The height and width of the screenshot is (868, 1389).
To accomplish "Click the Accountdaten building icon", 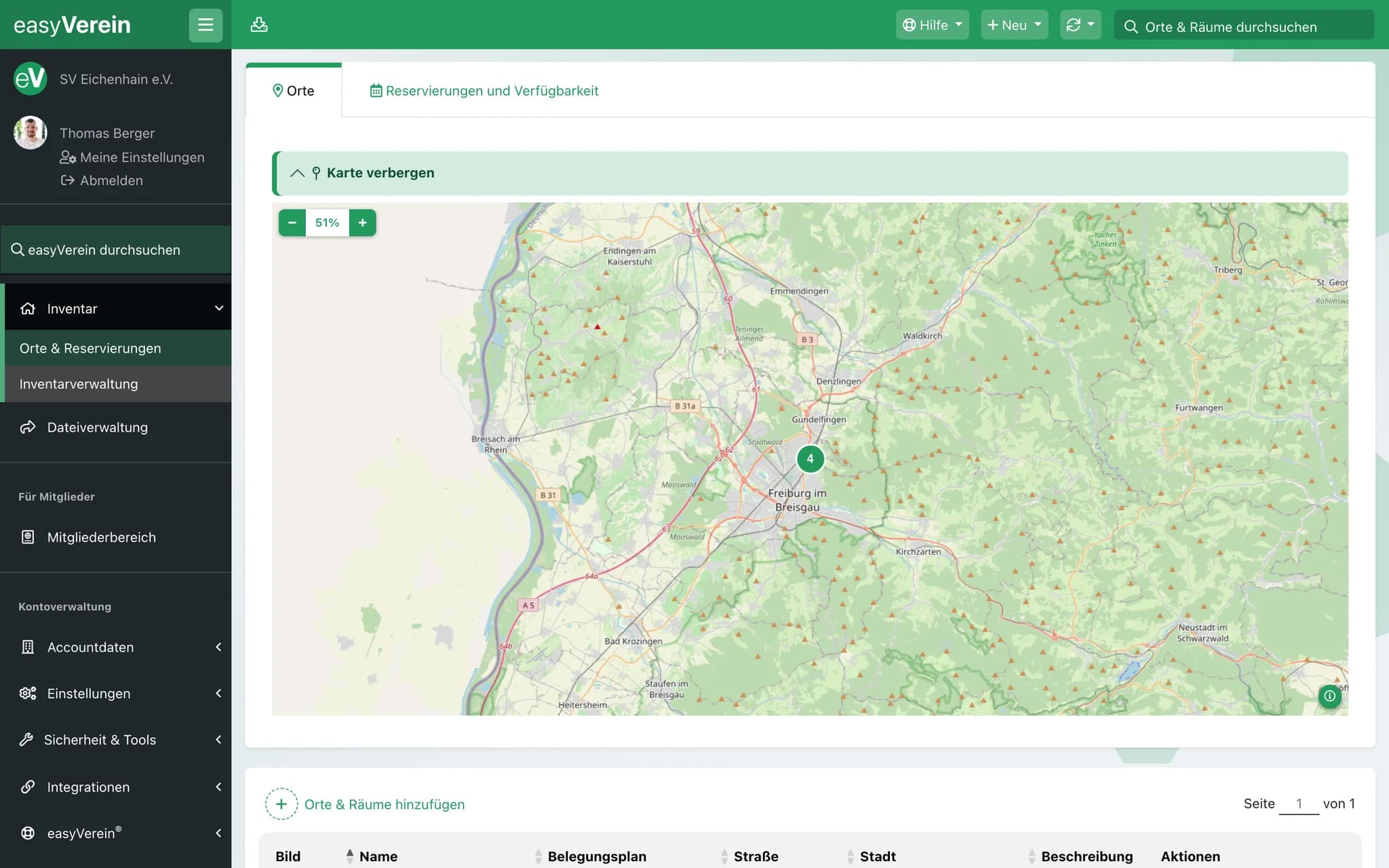I will (x=28, y=647).
